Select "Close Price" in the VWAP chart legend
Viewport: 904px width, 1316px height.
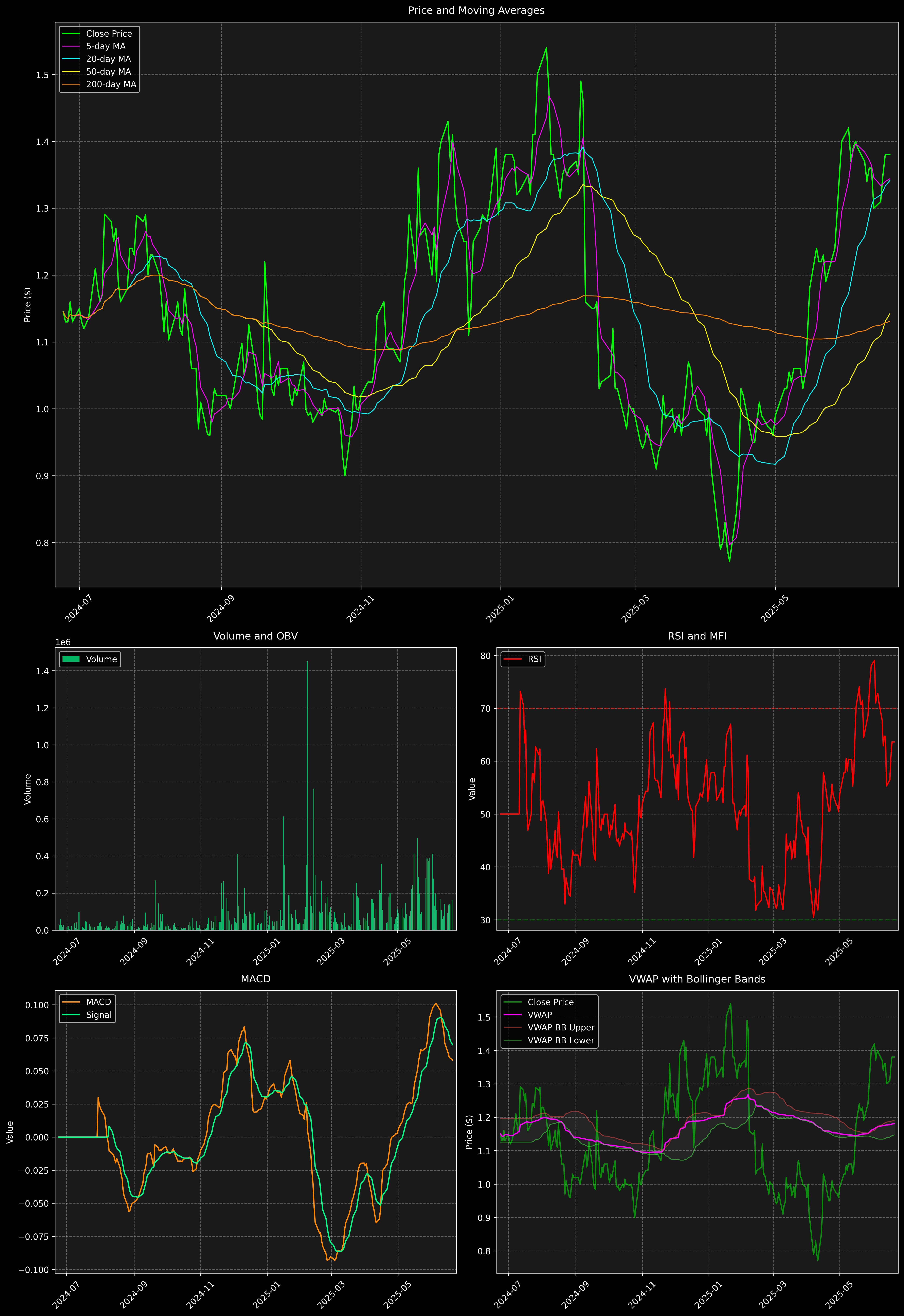[550, 1002]
